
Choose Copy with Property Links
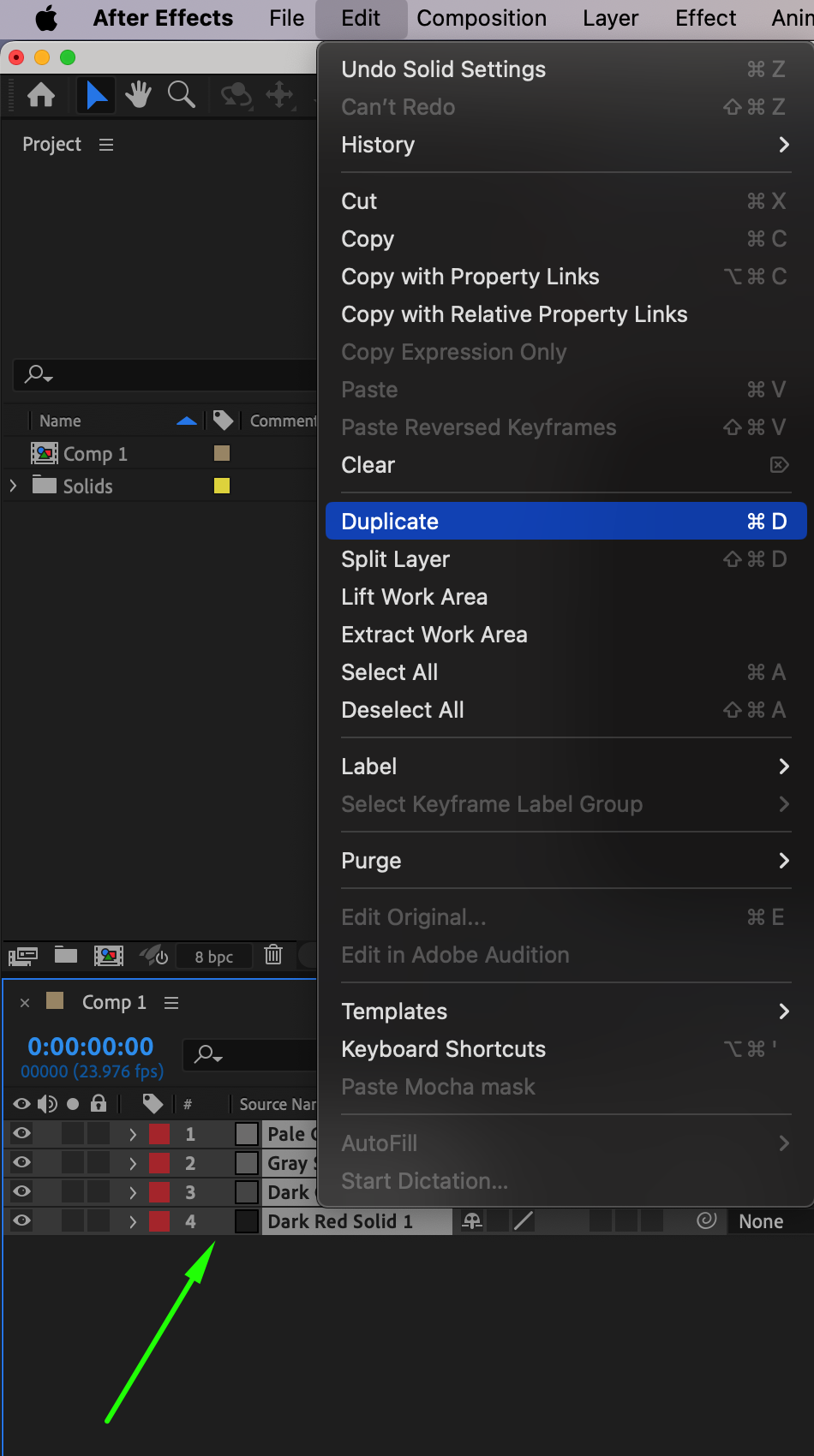[566, 277]
